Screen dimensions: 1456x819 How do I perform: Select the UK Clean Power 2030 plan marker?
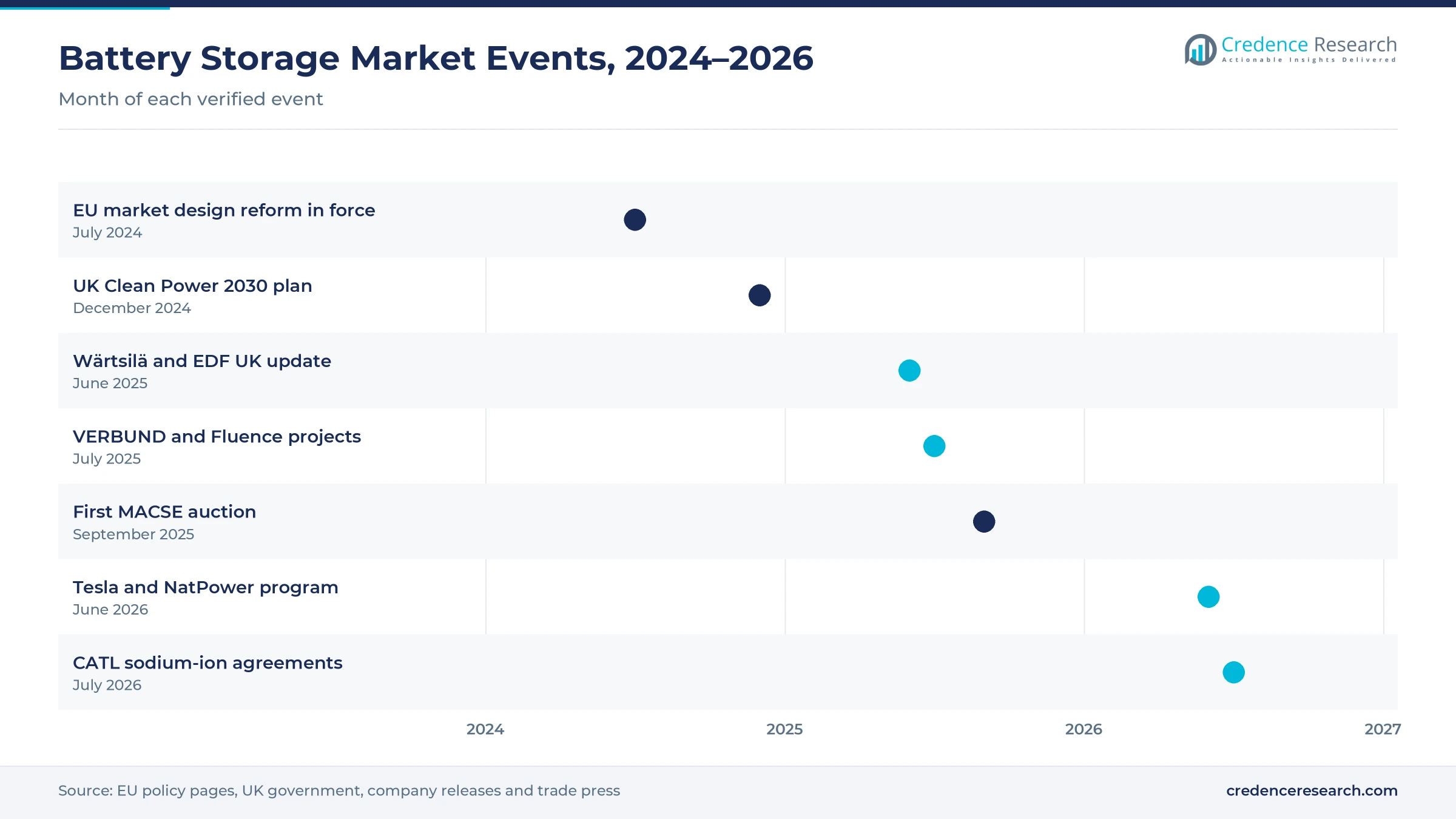click(760, 295)
